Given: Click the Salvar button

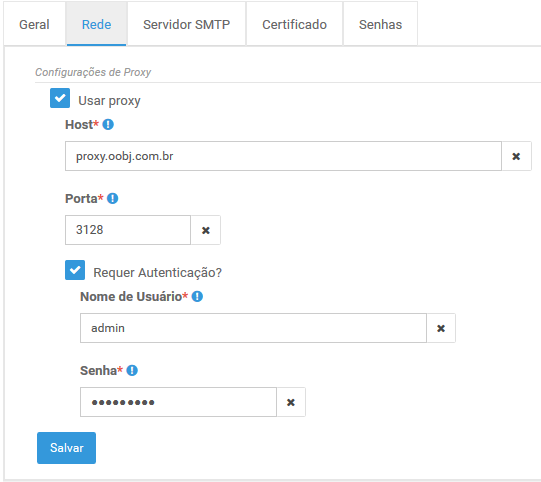Looking at the screenshot, I should (x=67, y=448).
